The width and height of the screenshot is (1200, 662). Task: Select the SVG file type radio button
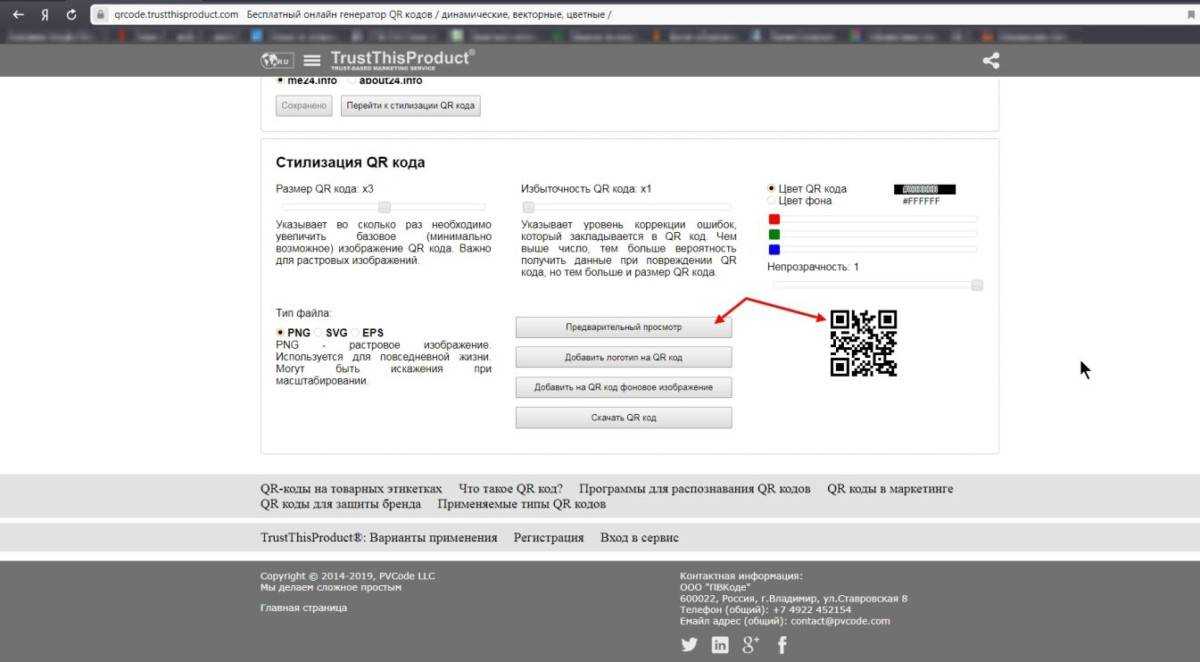pos(319,332)
